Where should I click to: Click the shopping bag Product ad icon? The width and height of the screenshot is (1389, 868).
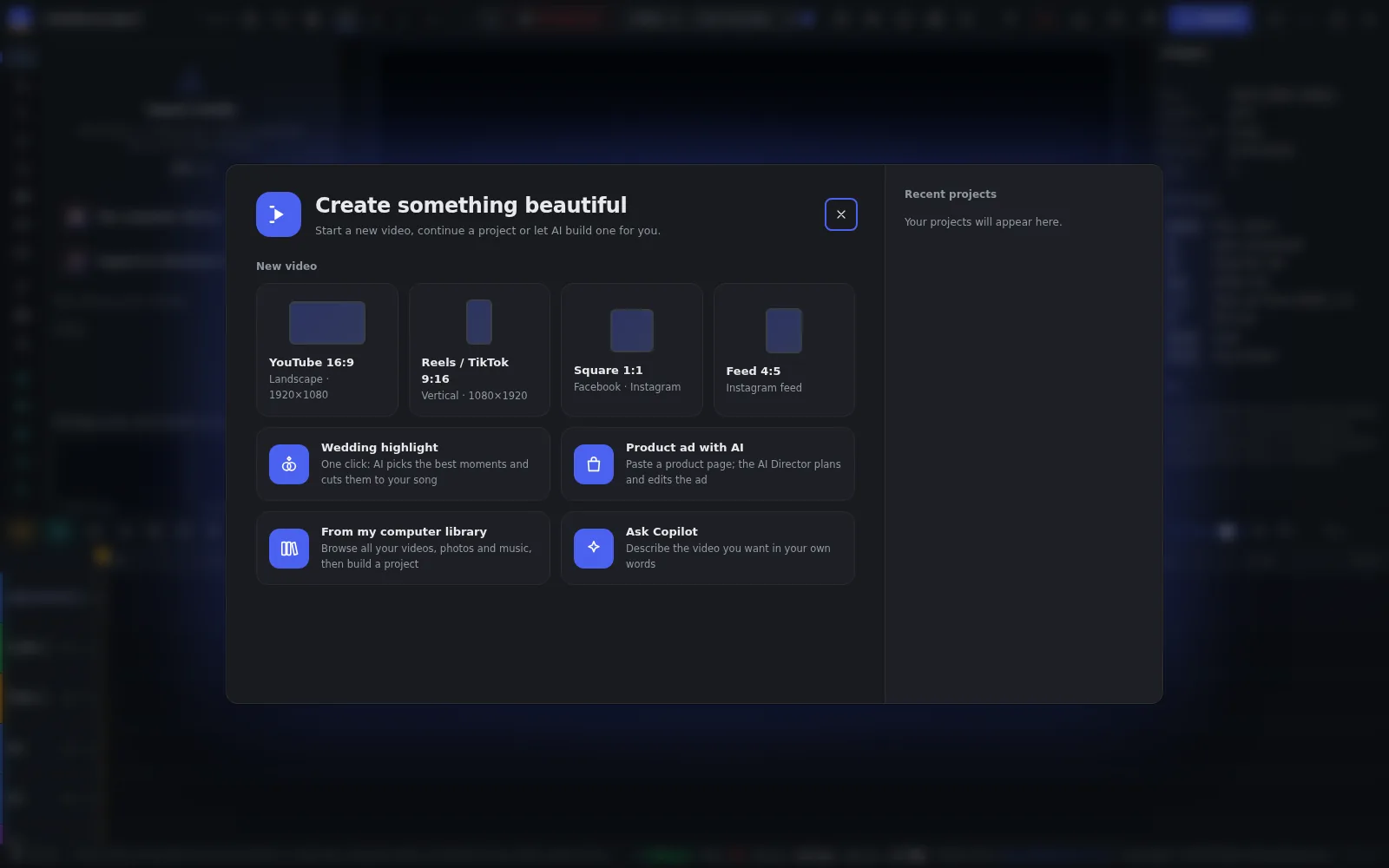point(594,464)
